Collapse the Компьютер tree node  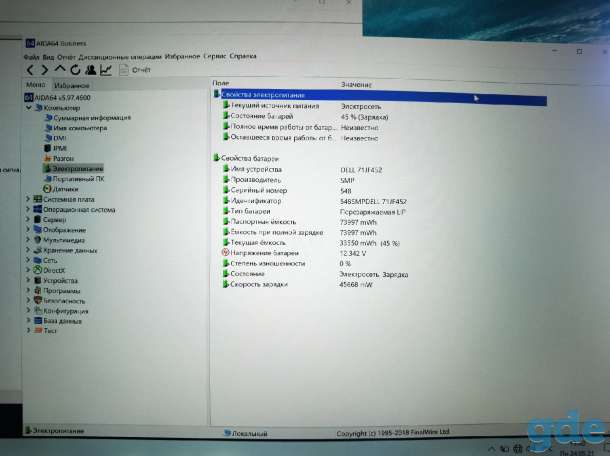coord(29,108)
